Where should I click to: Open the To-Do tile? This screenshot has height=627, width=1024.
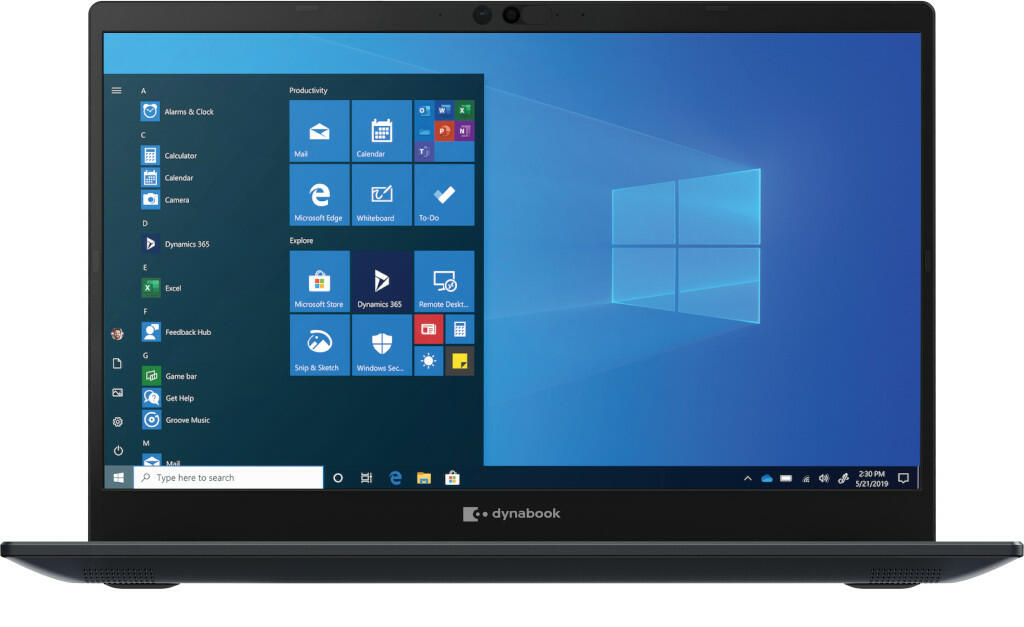click(x=444, y=195)
